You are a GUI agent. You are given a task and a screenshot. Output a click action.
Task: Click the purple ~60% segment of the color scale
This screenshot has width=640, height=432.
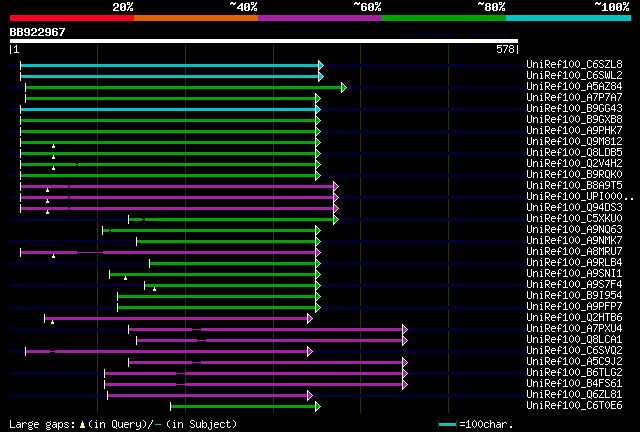tap(320, 18)
